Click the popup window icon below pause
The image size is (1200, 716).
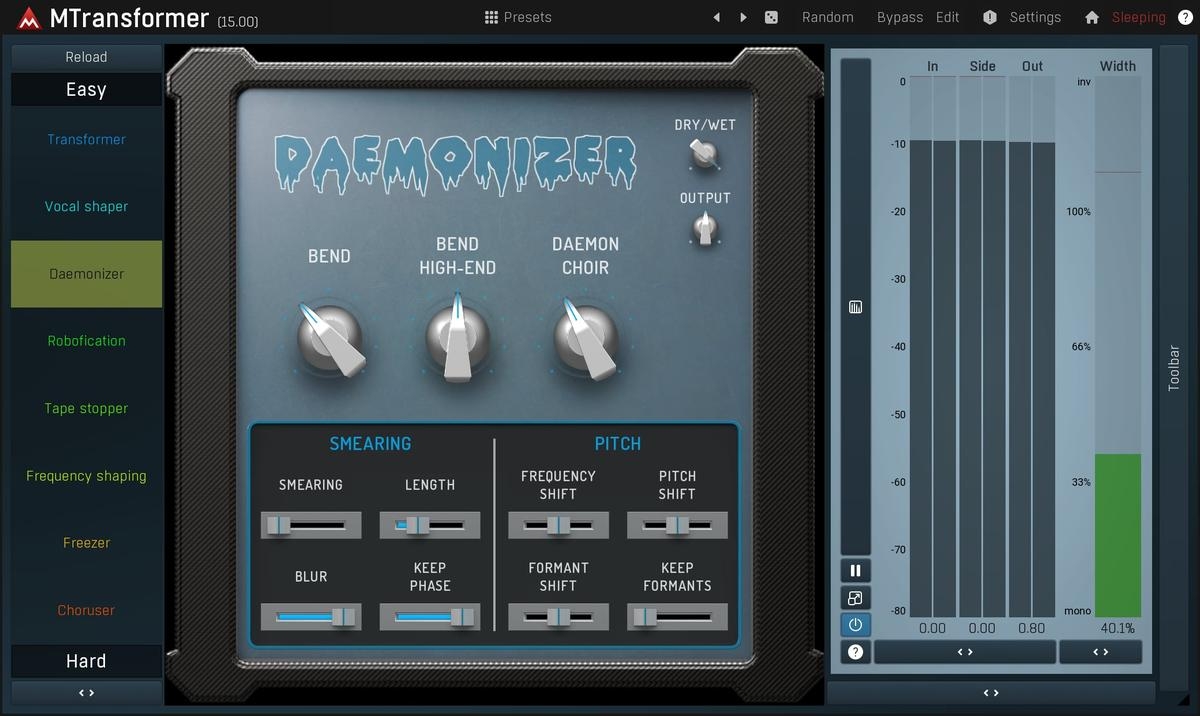pyautogui.click(x=855, y=598)
